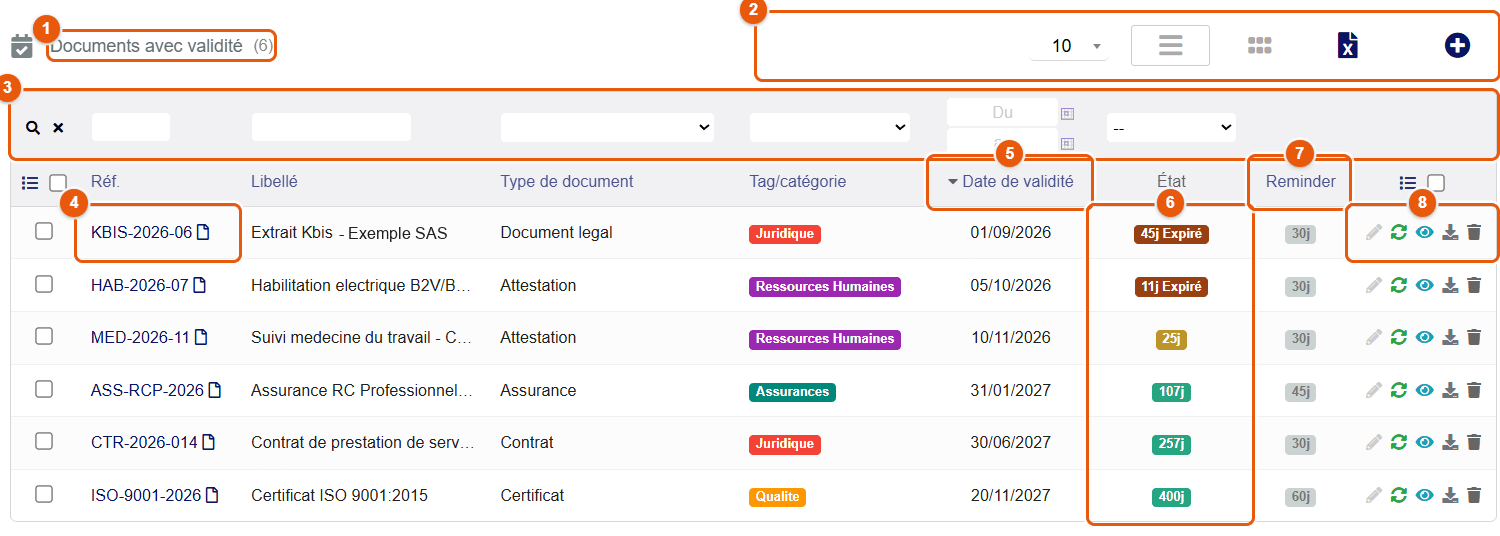Tick the select-all checkbox in right header

point(1436,183)
